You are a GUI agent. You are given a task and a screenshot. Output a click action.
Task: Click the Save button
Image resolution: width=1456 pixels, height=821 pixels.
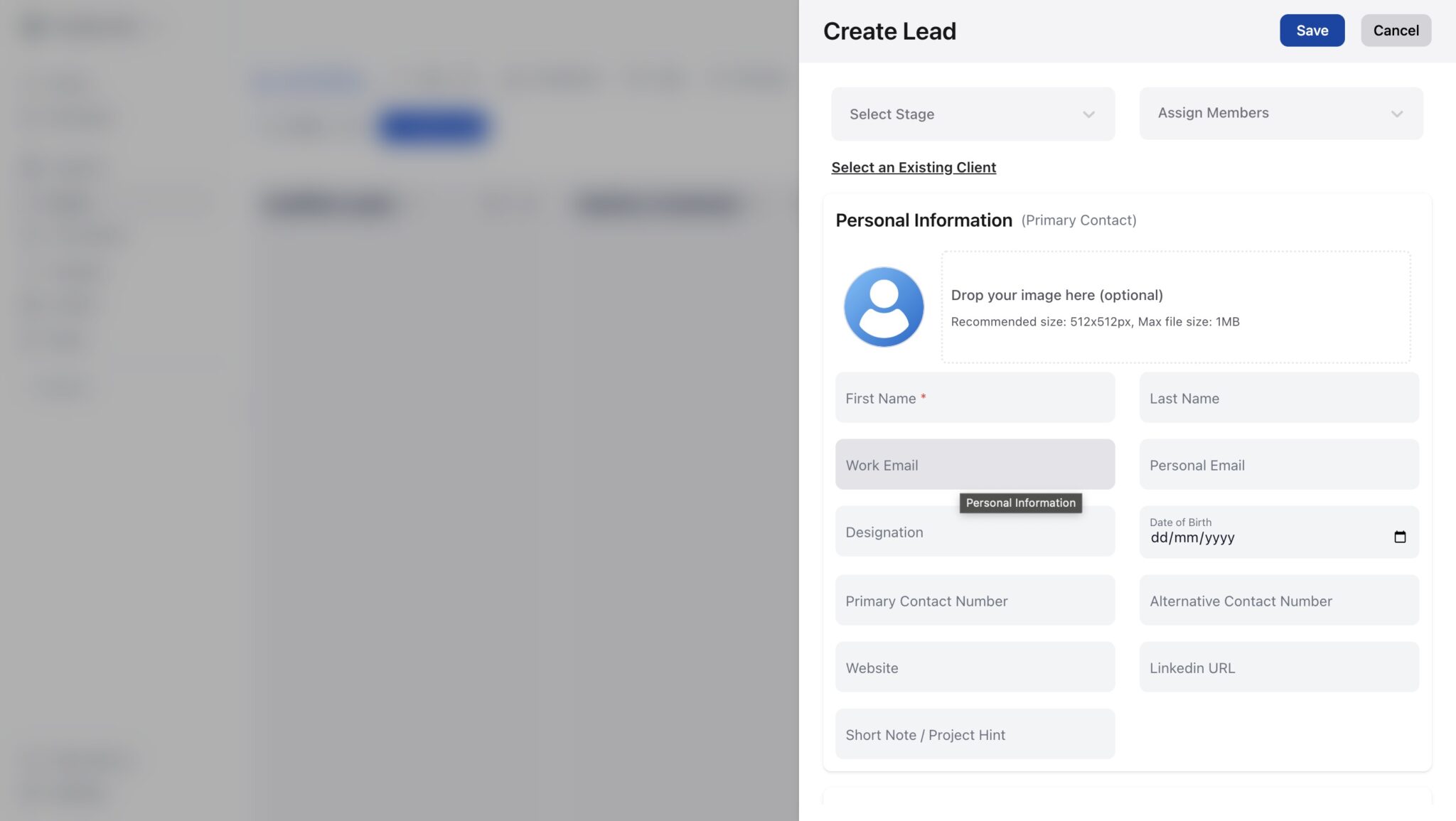coord(1312,31)
